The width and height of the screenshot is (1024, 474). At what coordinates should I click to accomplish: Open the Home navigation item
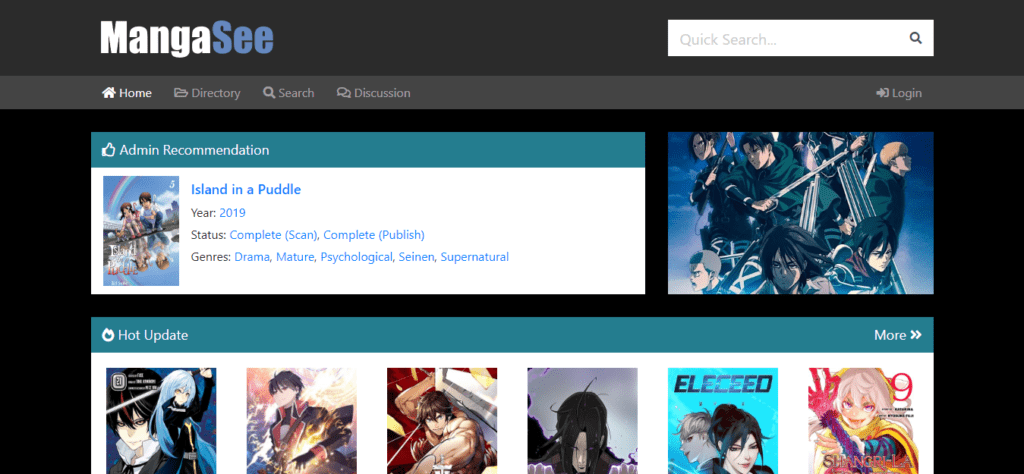(127, 93)
